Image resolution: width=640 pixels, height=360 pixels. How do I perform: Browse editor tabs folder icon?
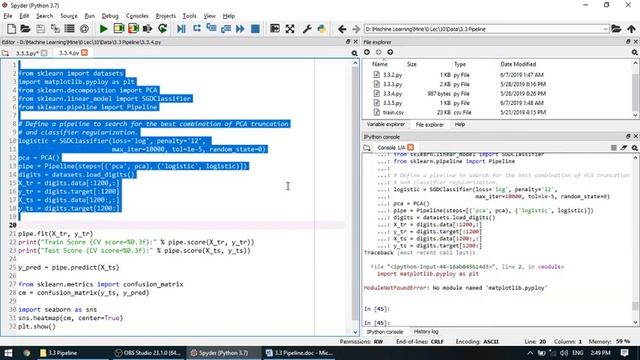[5, 53]
